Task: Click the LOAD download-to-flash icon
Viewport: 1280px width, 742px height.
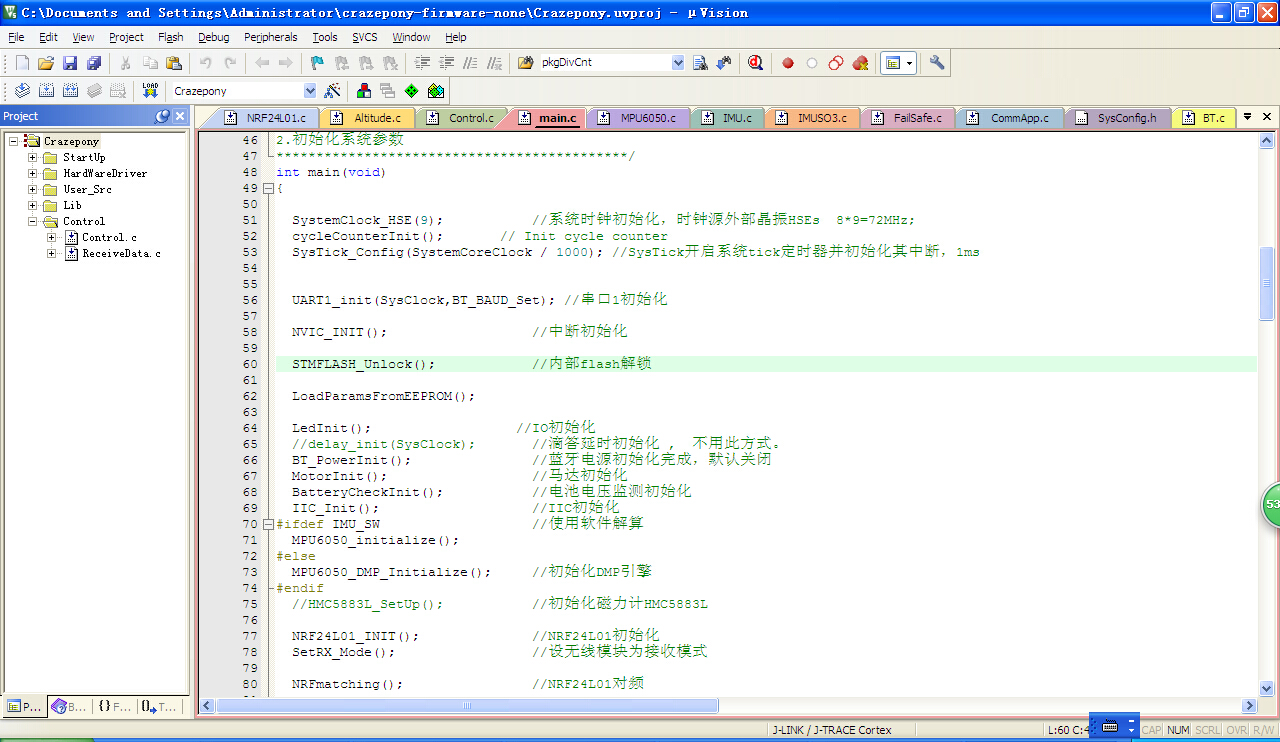Action: pos(150,91)
